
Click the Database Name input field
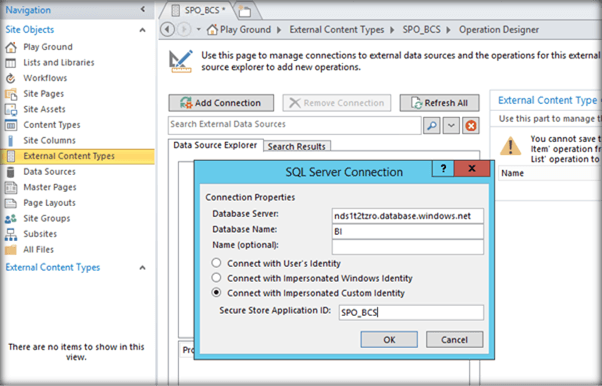point(408,232)
